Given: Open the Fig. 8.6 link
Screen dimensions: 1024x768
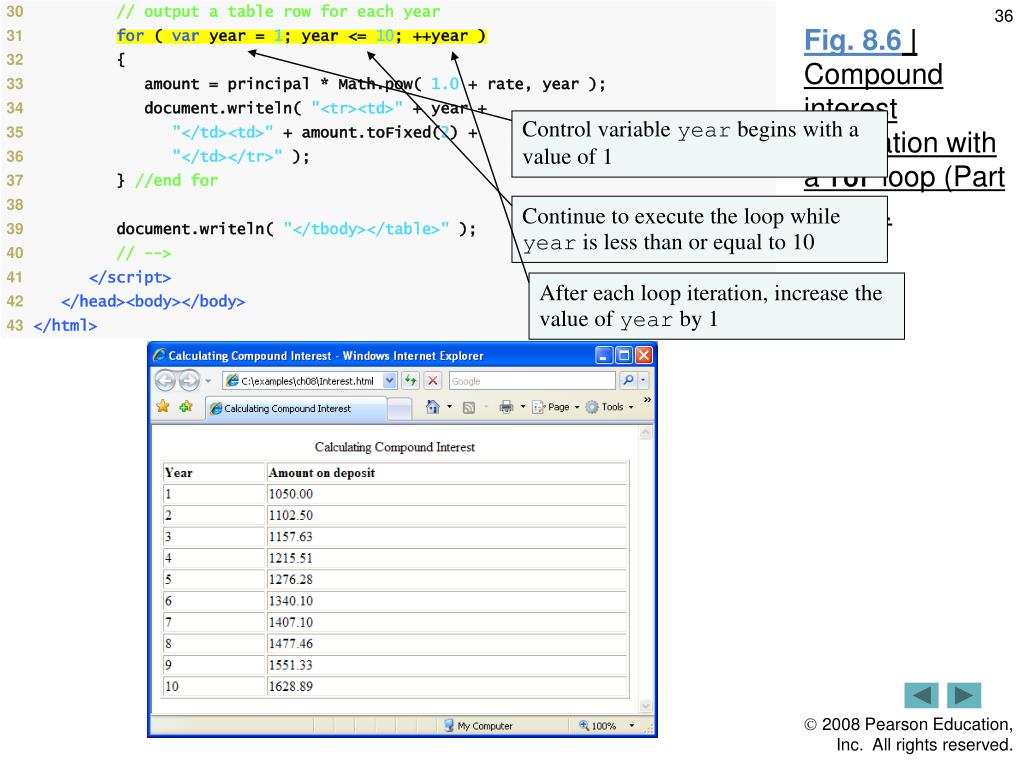Looking at the screenshot, I should pos(852,40).
